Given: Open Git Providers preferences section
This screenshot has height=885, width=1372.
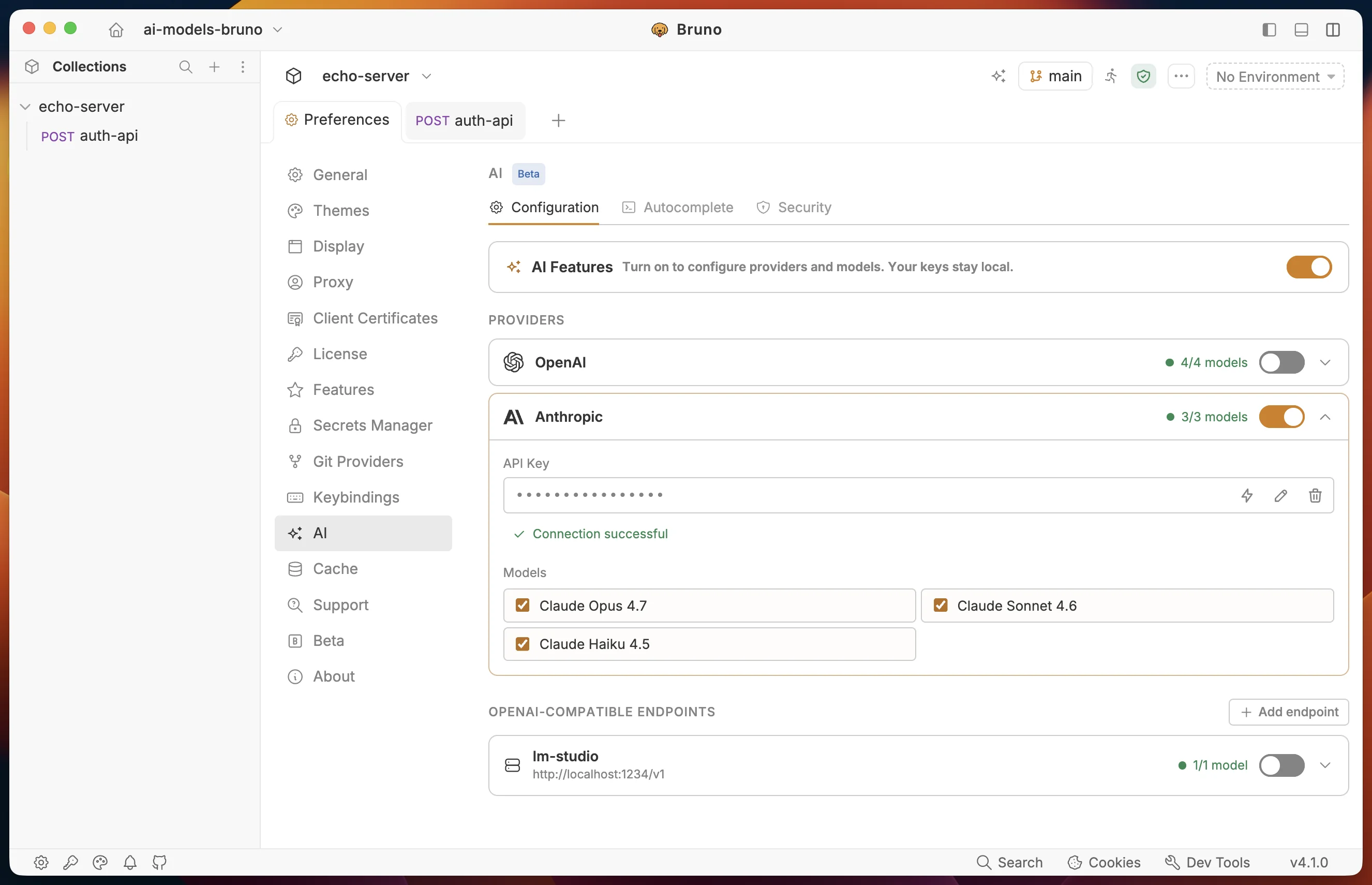Looking at the screenshot, I should pos(363,462).
